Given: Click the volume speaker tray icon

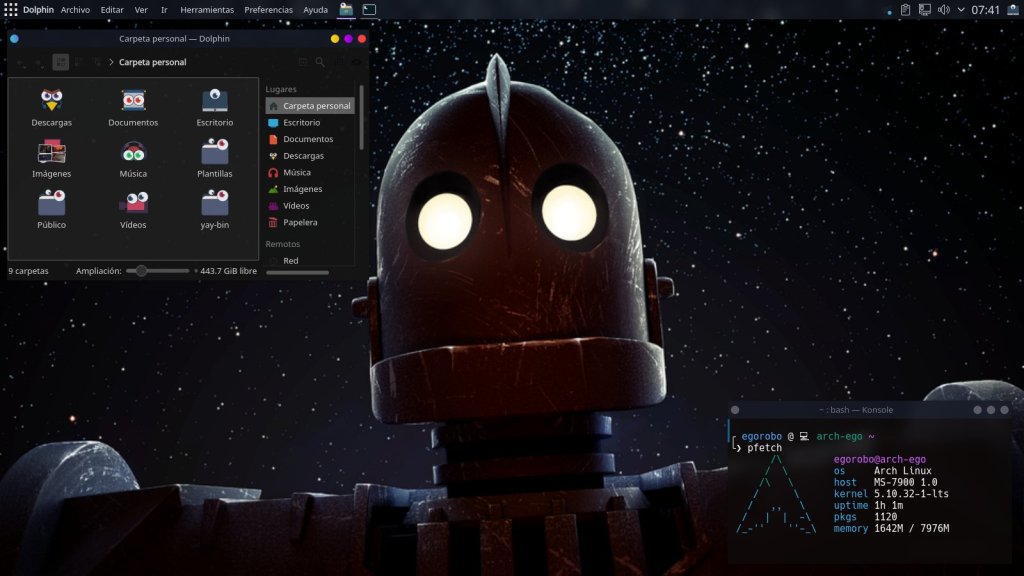Looking at the screenshot, I should pos(943,10).
